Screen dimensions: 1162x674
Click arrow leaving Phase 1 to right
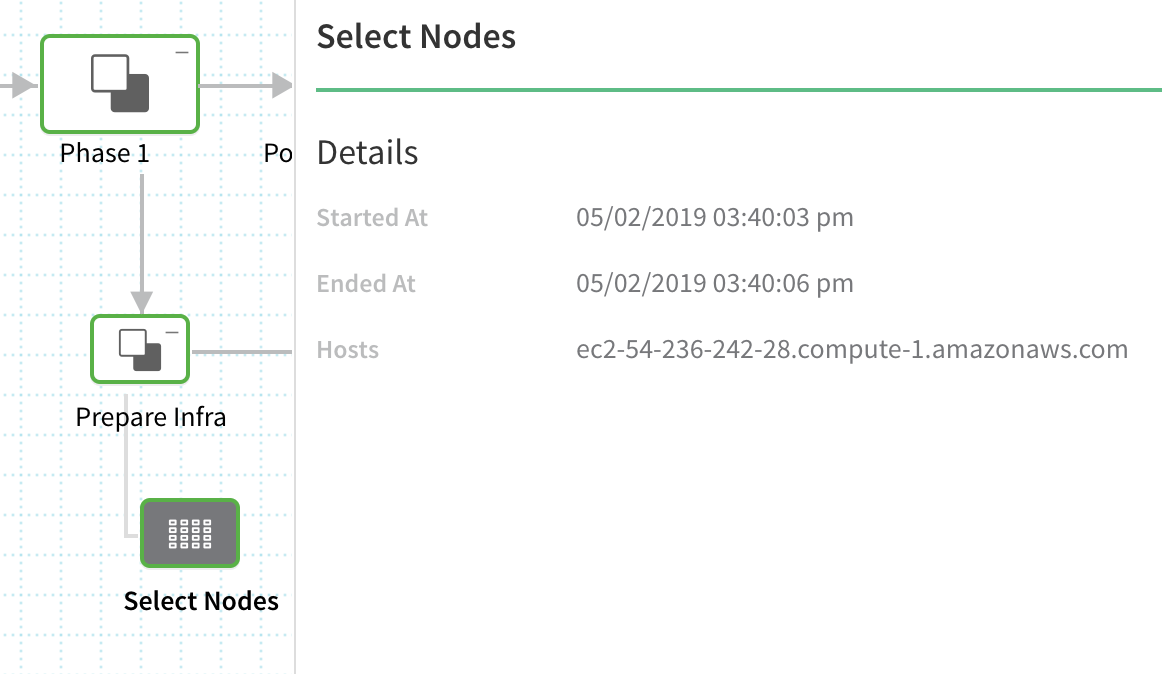pyautogui.click(x=246, y=85)
